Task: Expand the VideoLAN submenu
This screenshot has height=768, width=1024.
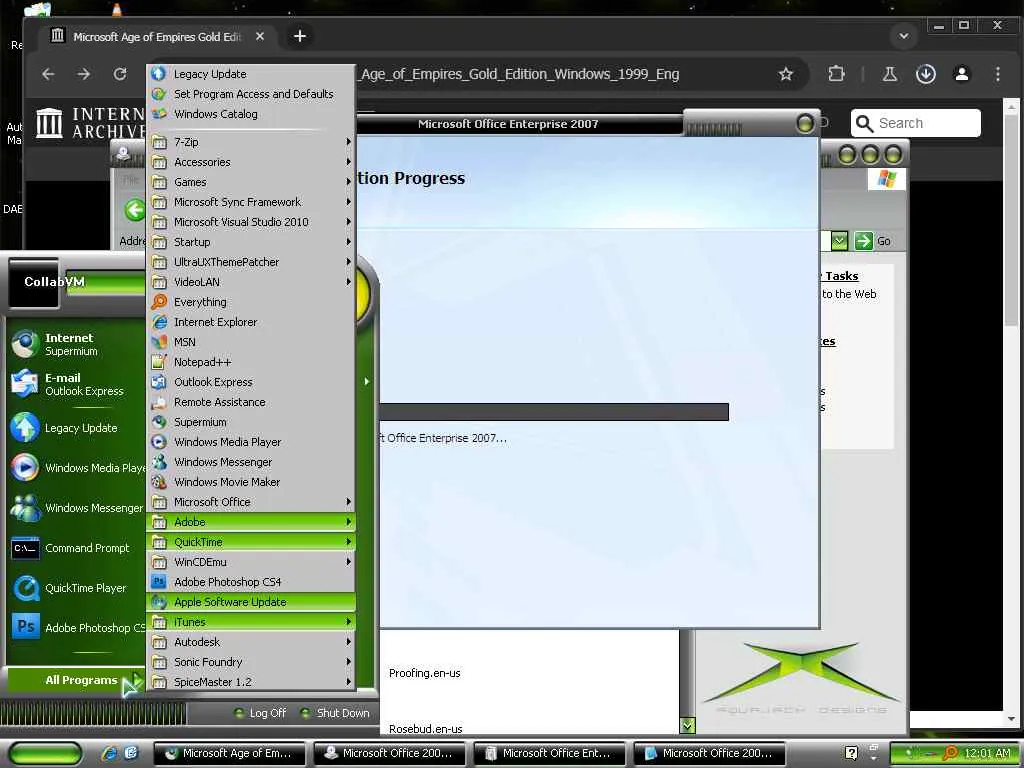Action: (251, 282)
